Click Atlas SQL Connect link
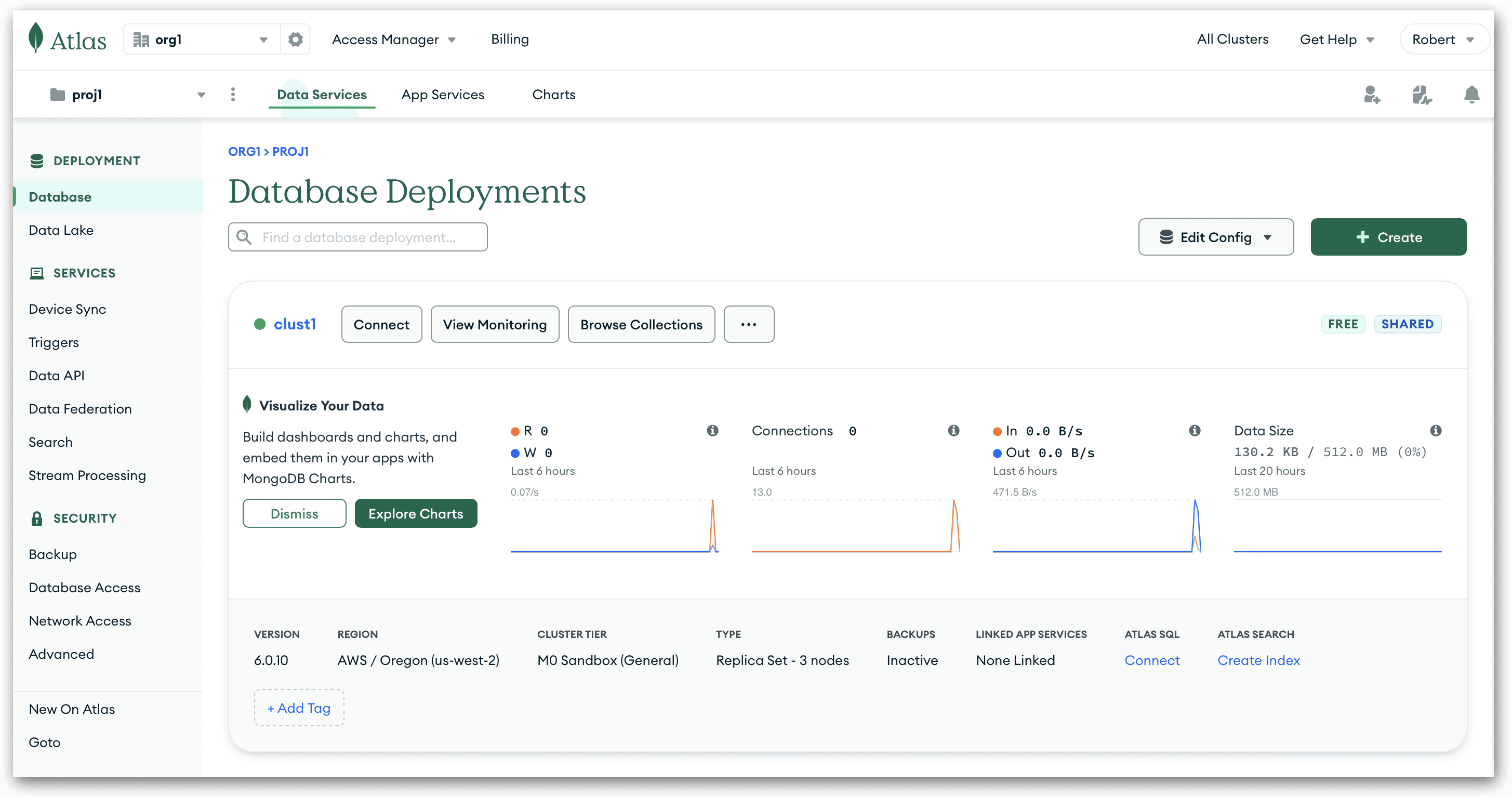1512x798 pixels. [x=1151, y=660]
